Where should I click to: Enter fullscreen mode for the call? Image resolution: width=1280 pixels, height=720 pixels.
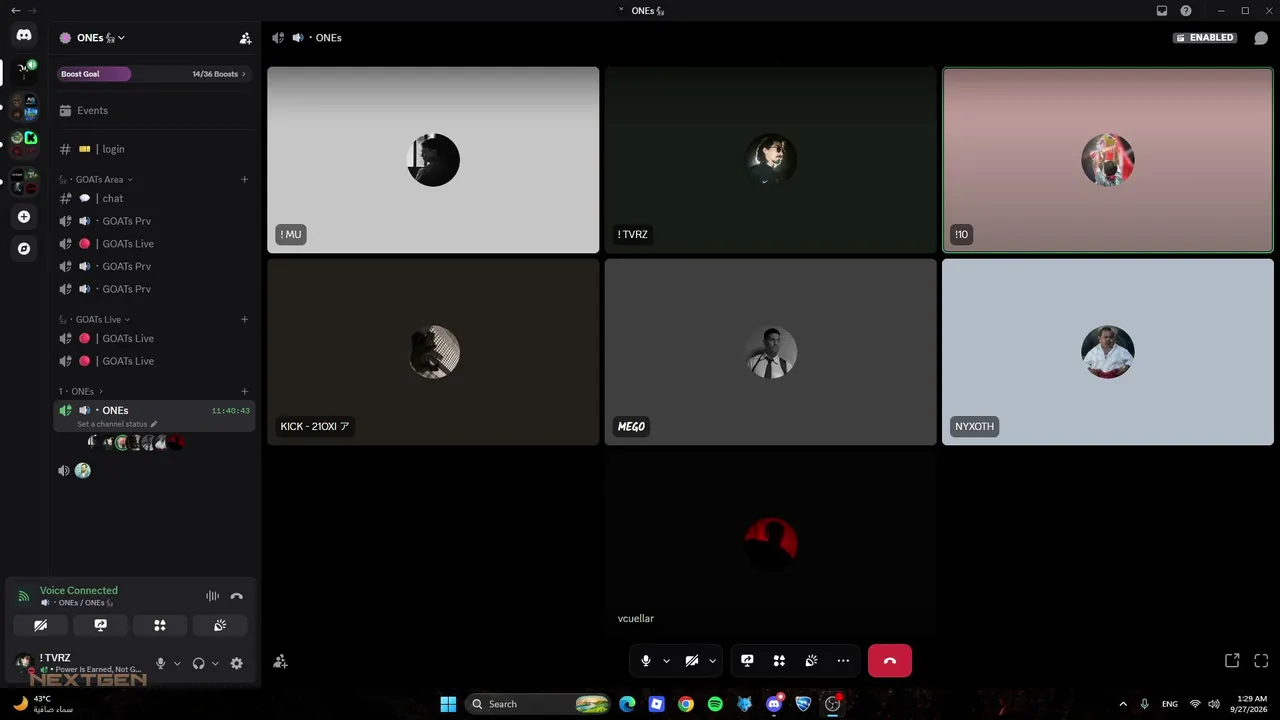(1261, 661)
